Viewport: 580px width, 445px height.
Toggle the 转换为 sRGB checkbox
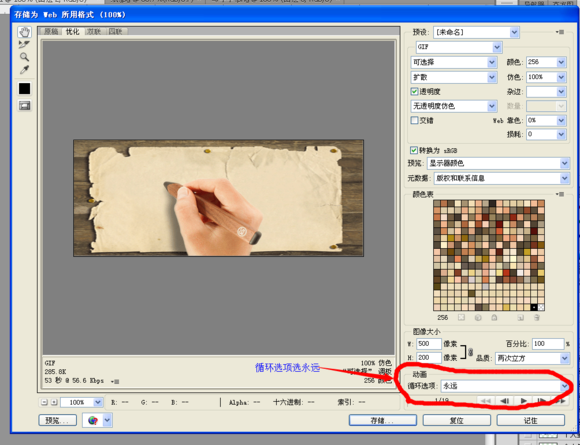(x=414, y=150)
